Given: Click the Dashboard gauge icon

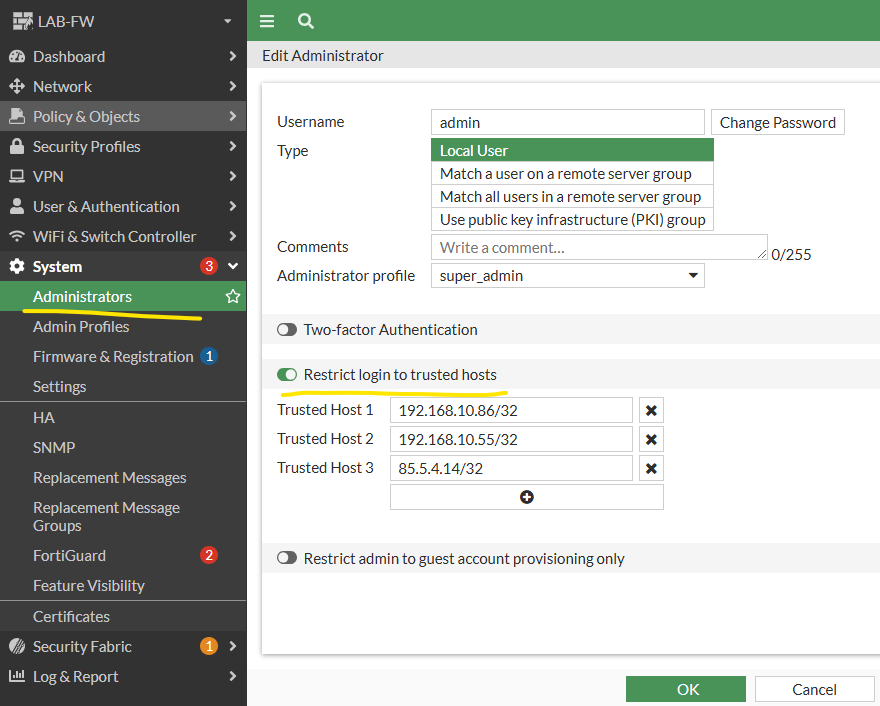Looking at the screenshot, I should (17, 56).
